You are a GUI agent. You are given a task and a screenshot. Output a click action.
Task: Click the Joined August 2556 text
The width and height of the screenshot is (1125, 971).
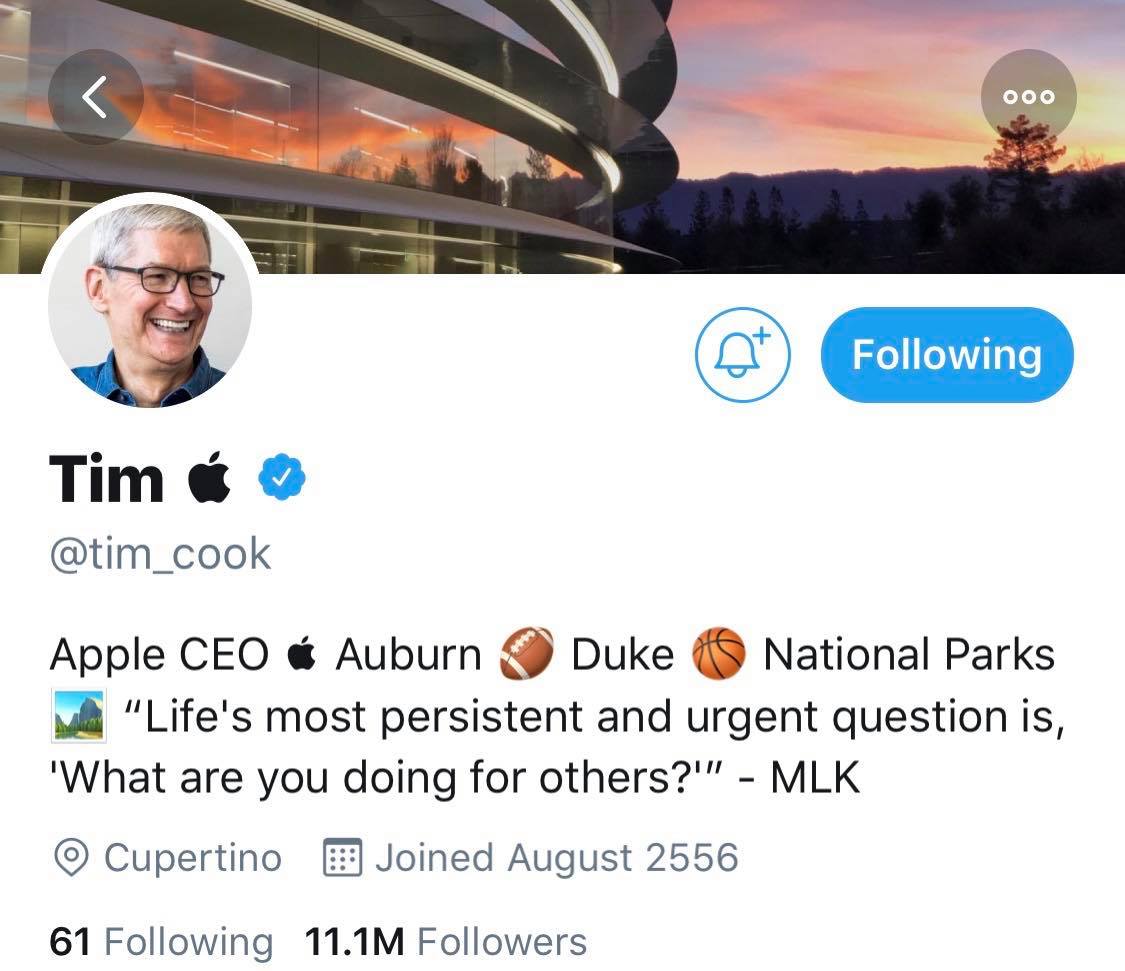coord(556,858)
